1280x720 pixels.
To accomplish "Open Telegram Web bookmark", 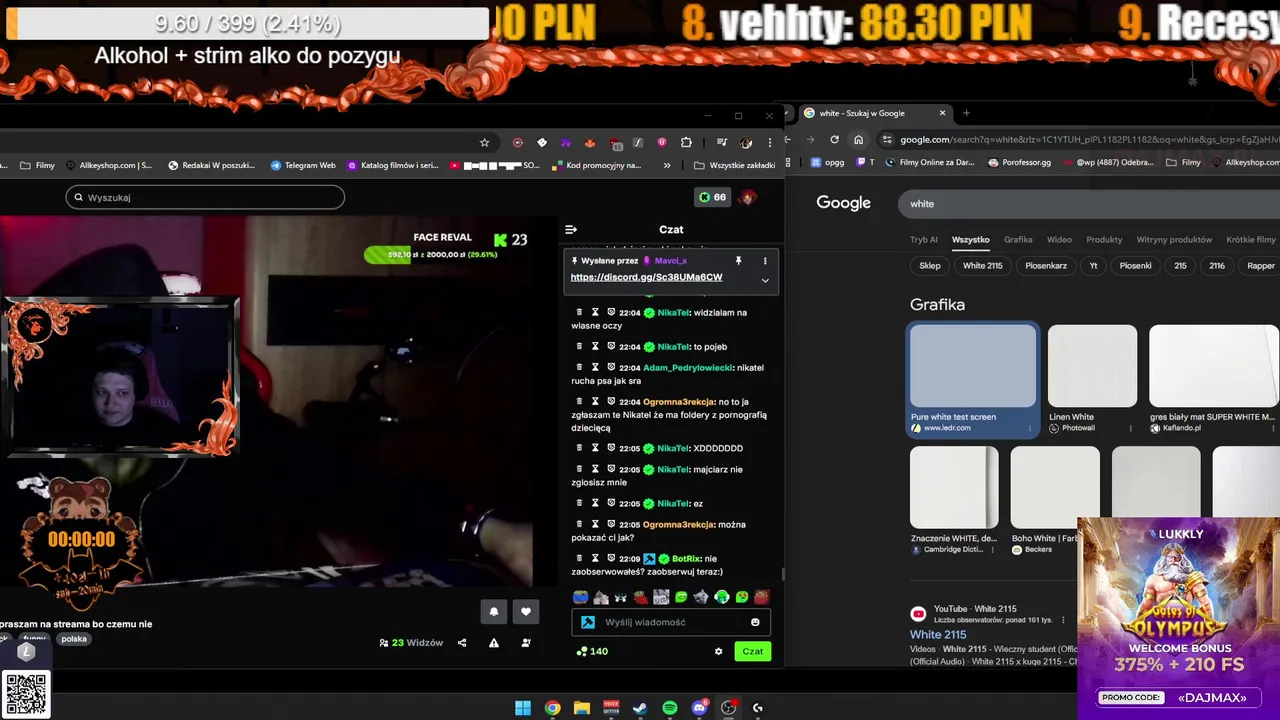I will (x=303, y=165).
